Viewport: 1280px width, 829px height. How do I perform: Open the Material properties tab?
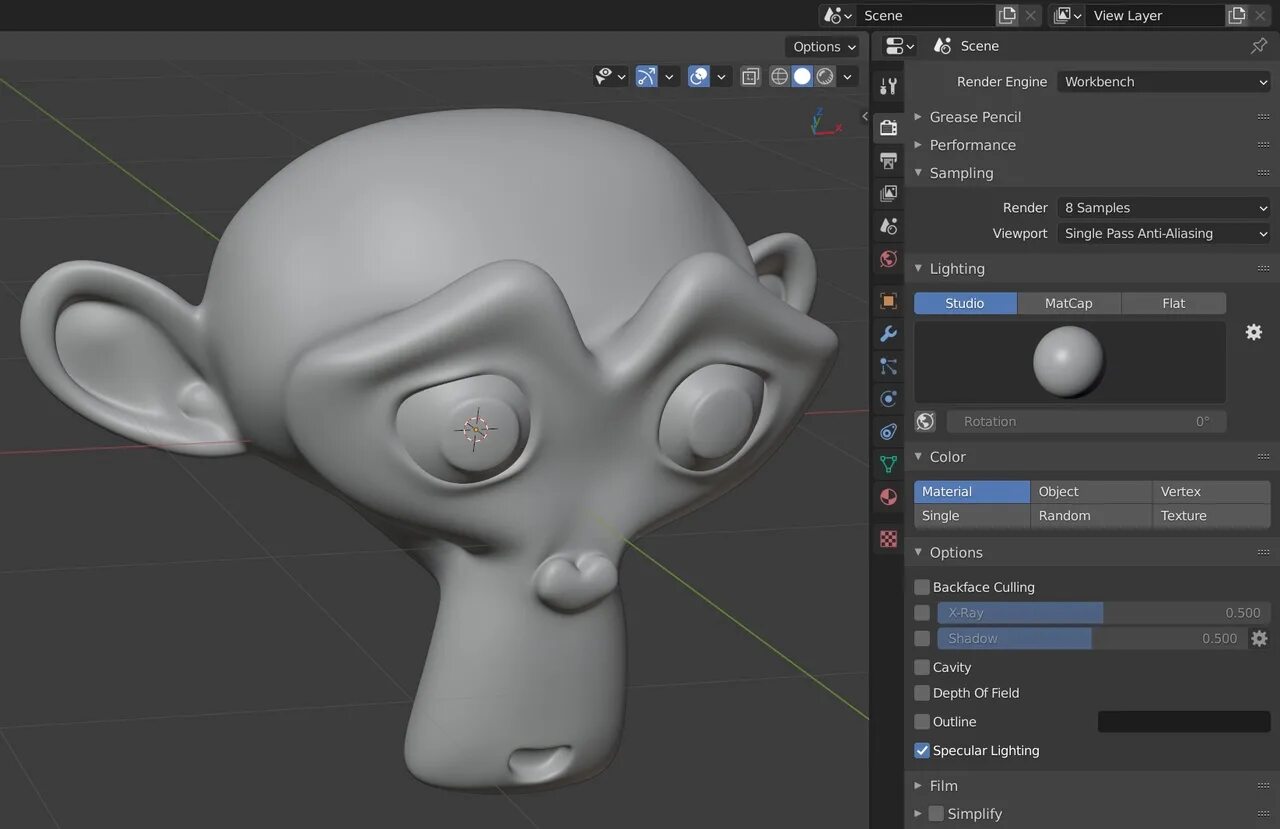click(888, 497)
